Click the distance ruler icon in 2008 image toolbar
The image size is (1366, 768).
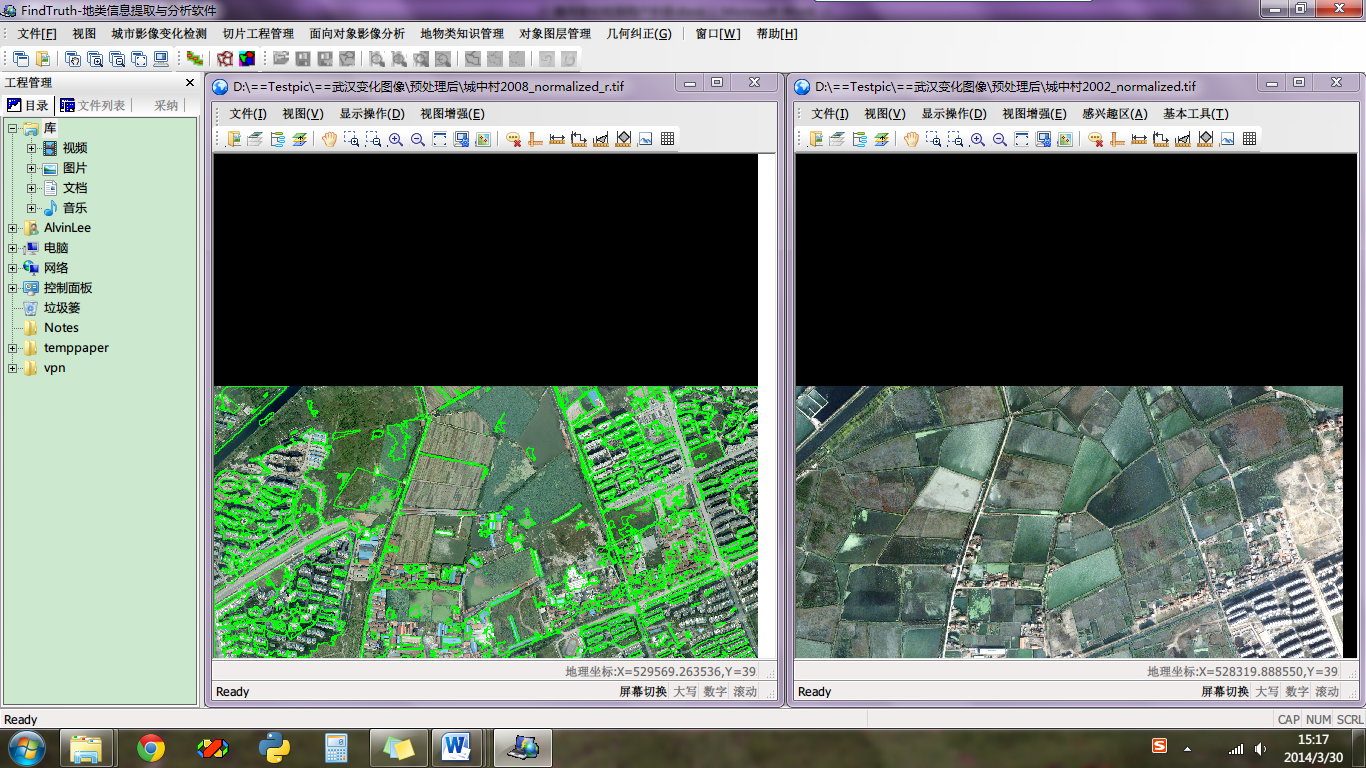(x=557, y=139)
